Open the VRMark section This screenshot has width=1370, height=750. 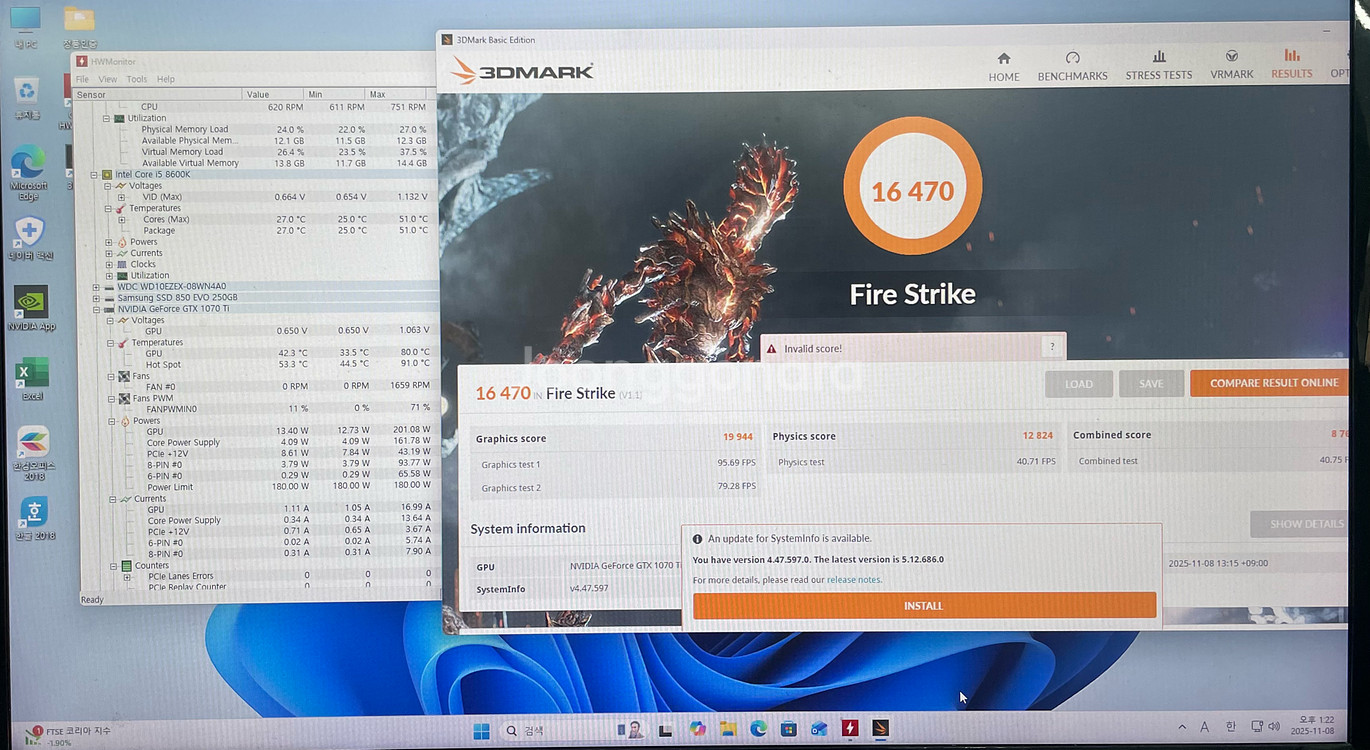(1231, 65)
